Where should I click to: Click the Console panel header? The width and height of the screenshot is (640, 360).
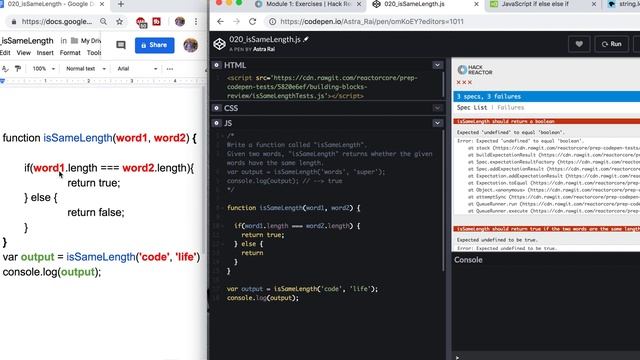click(468, 260)
